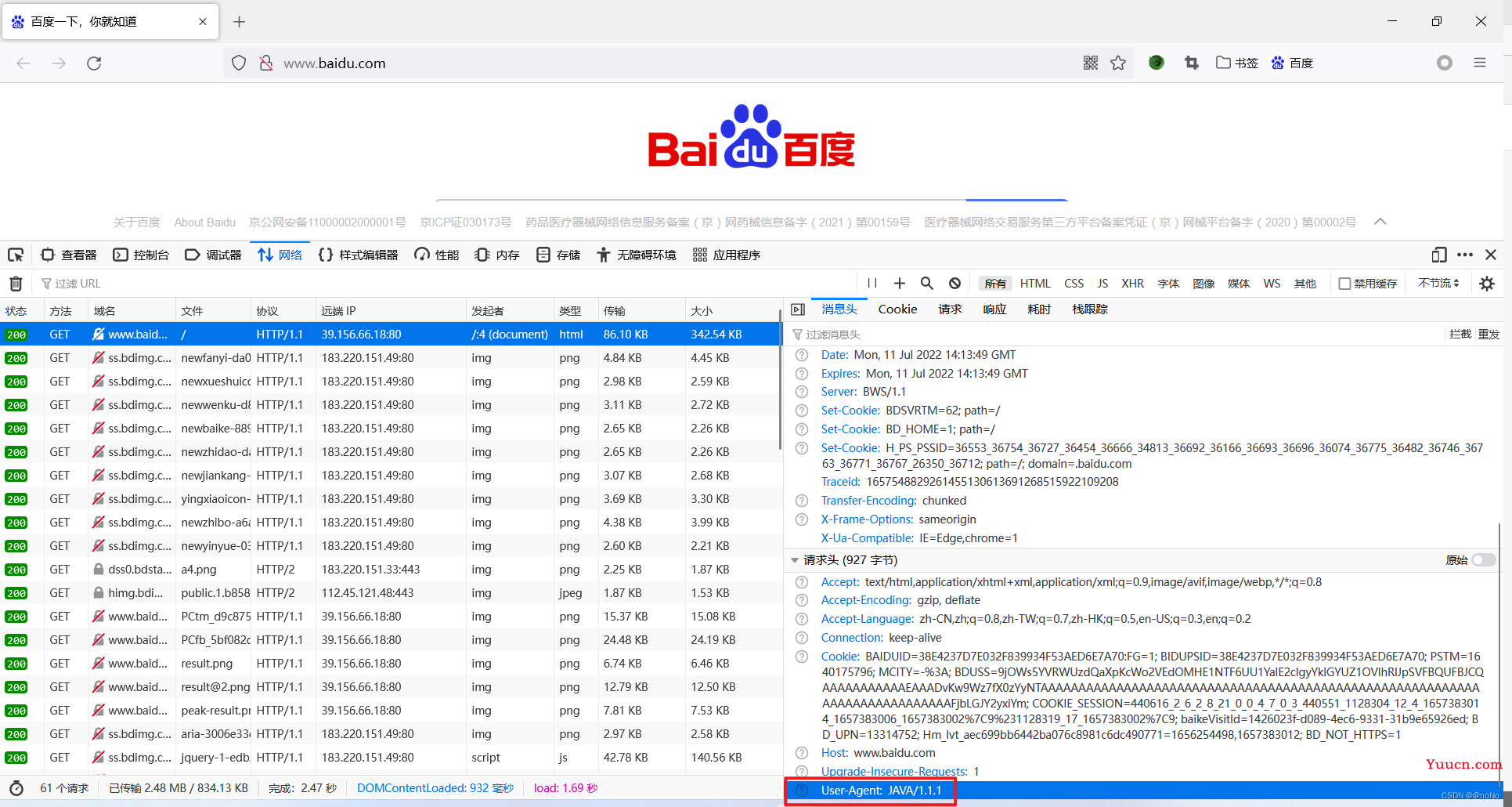The height and width of the screenshot is (807, 1512).
Task: Filter requests by WS type
Action: tap(1272, 284)
